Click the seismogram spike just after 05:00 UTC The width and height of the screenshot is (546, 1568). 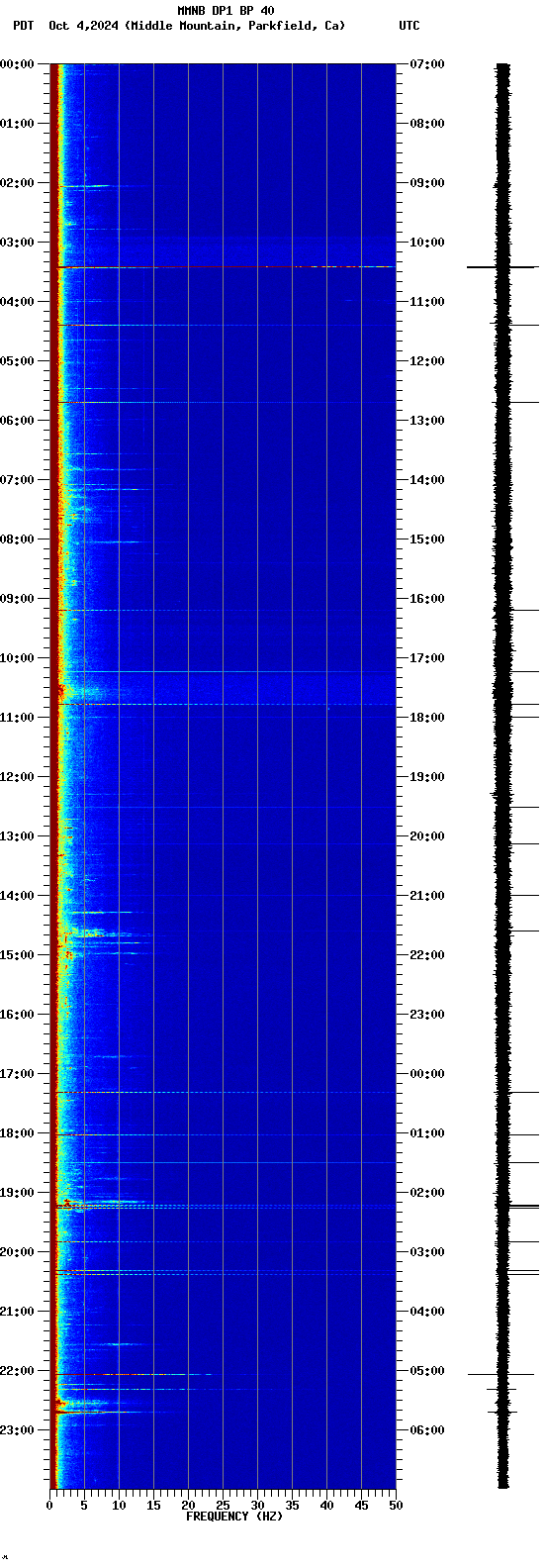tap(501, 1374)
